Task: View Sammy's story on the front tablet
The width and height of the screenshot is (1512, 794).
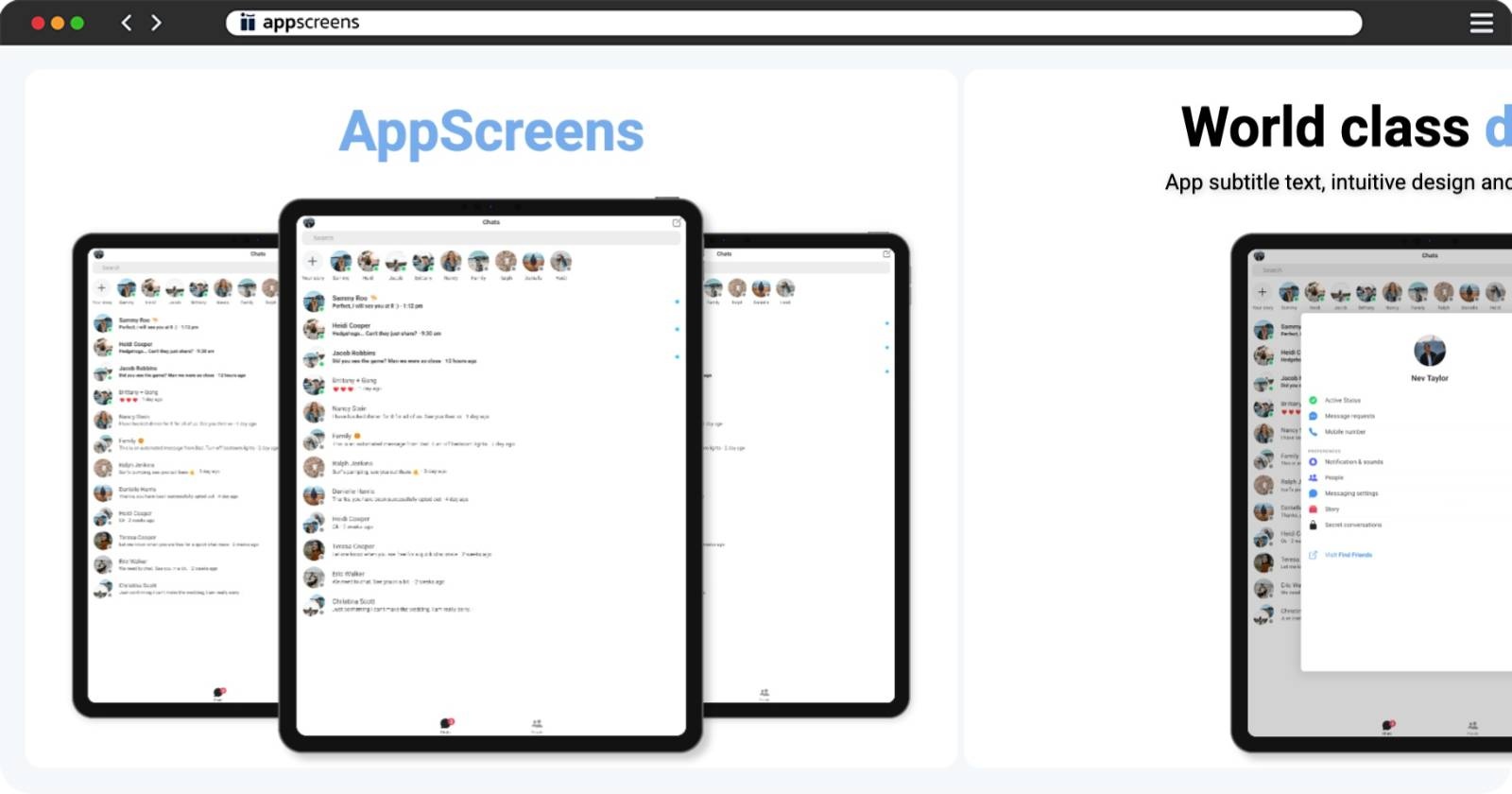Action: point(341,262)
